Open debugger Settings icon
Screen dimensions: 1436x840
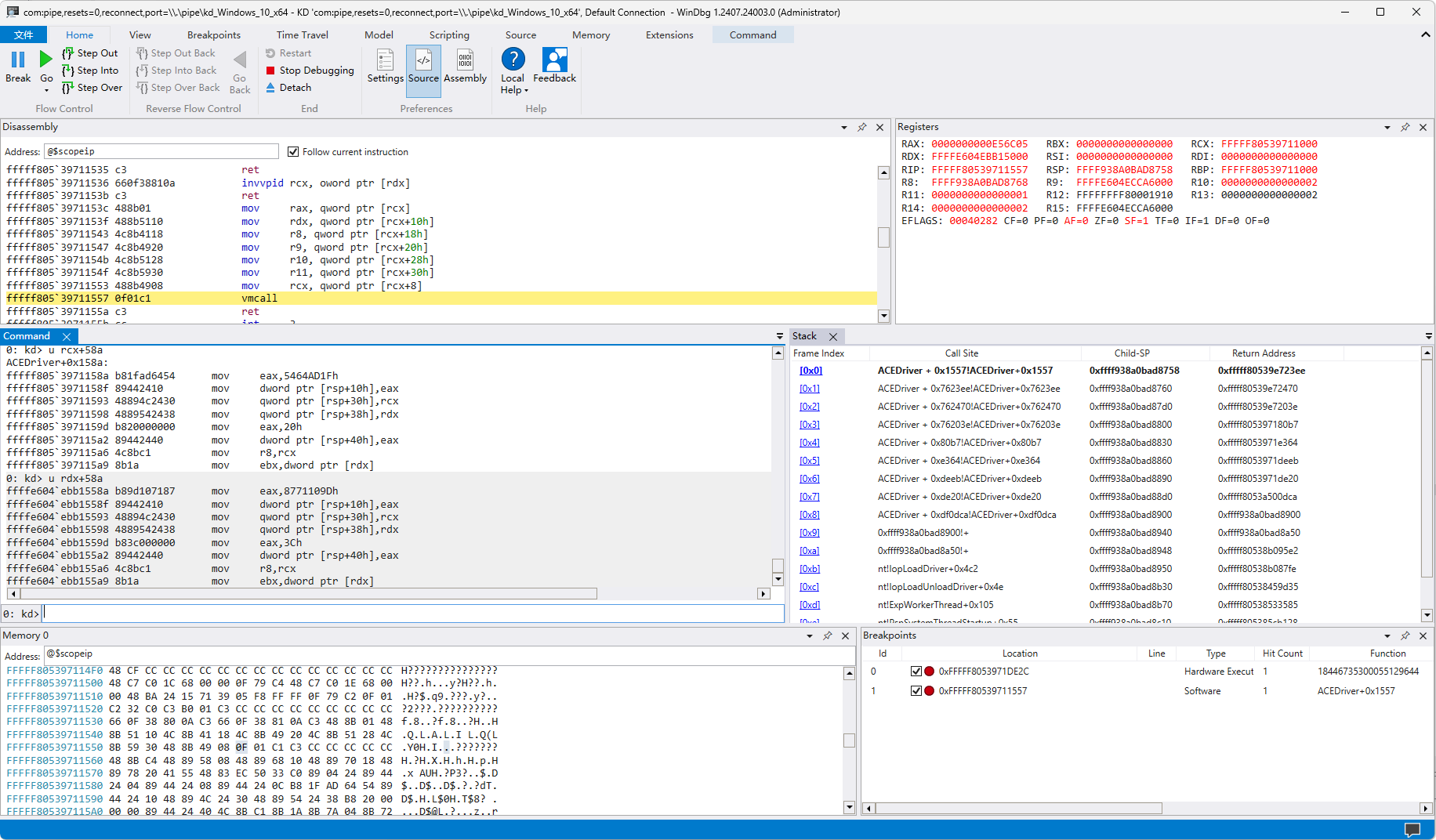[385, 61]
